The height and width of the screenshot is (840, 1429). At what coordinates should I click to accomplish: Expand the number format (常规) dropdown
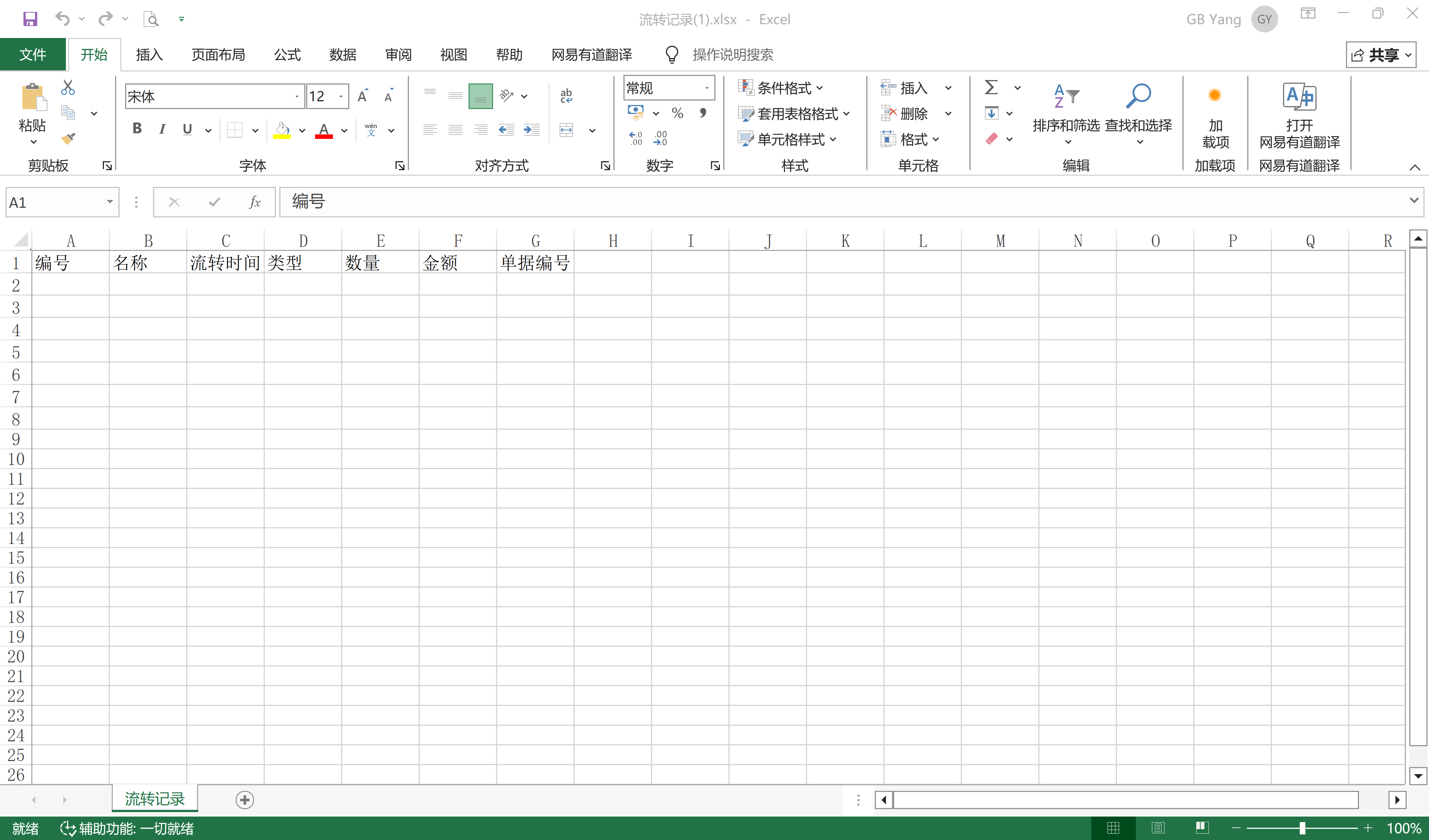(x=706, y=88)
